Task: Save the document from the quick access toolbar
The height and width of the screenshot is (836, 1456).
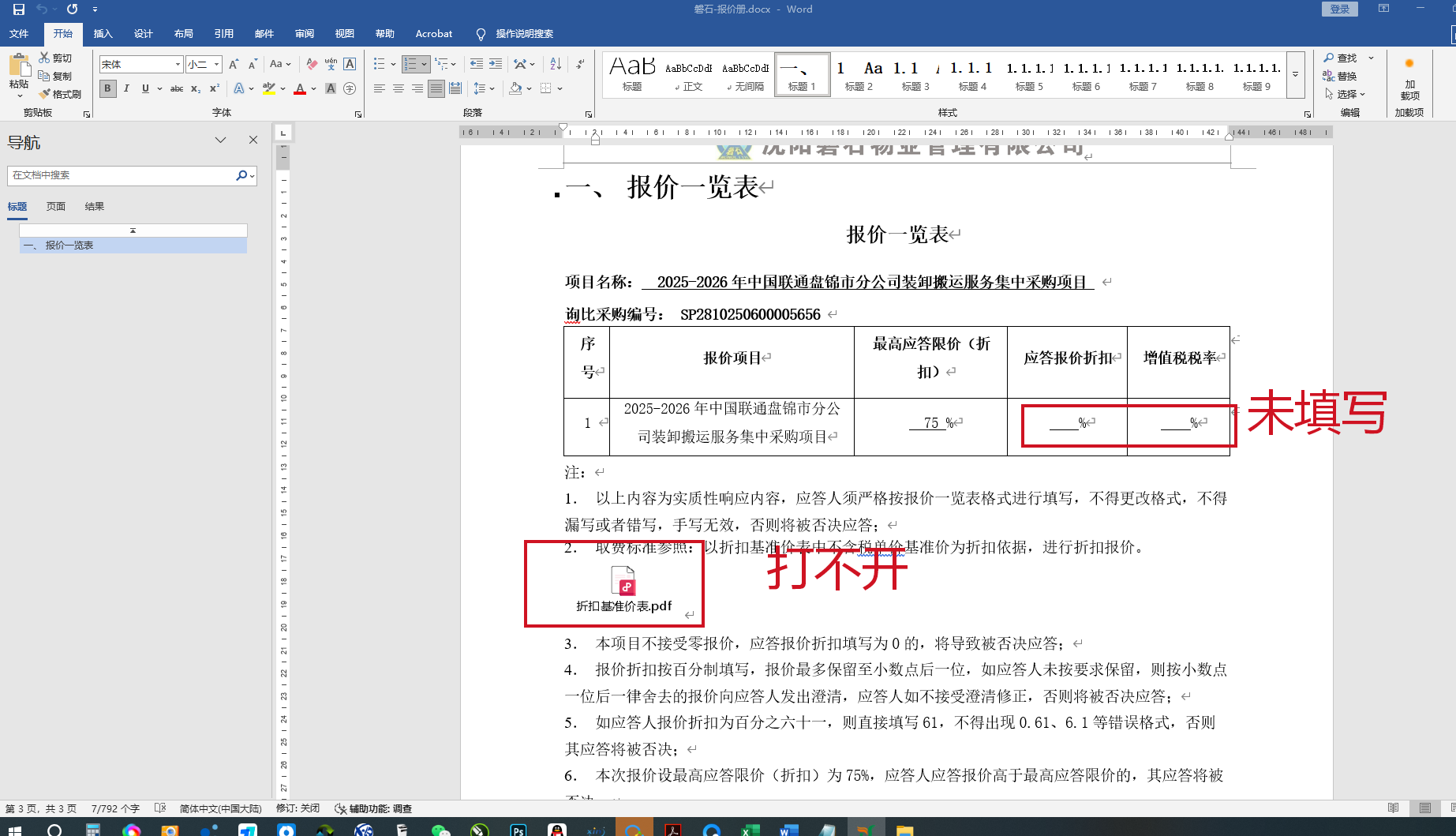Action: [x=19, y=9]
